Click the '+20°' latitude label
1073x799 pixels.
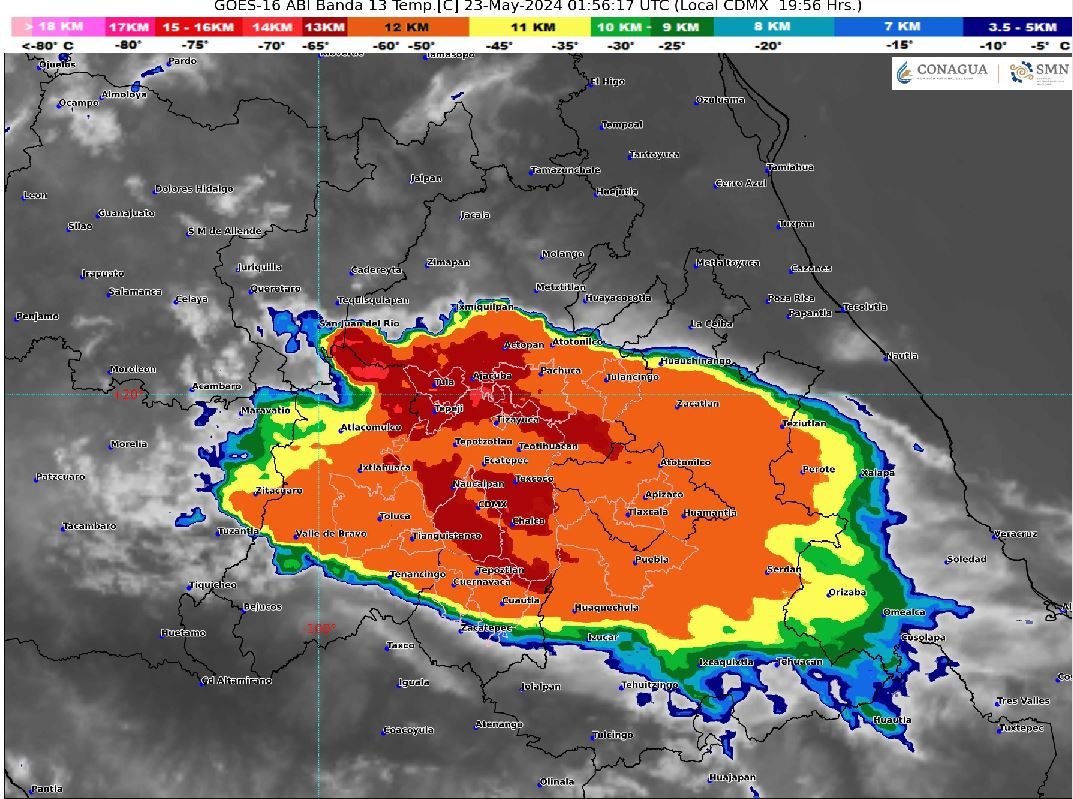tap(129, 394)
